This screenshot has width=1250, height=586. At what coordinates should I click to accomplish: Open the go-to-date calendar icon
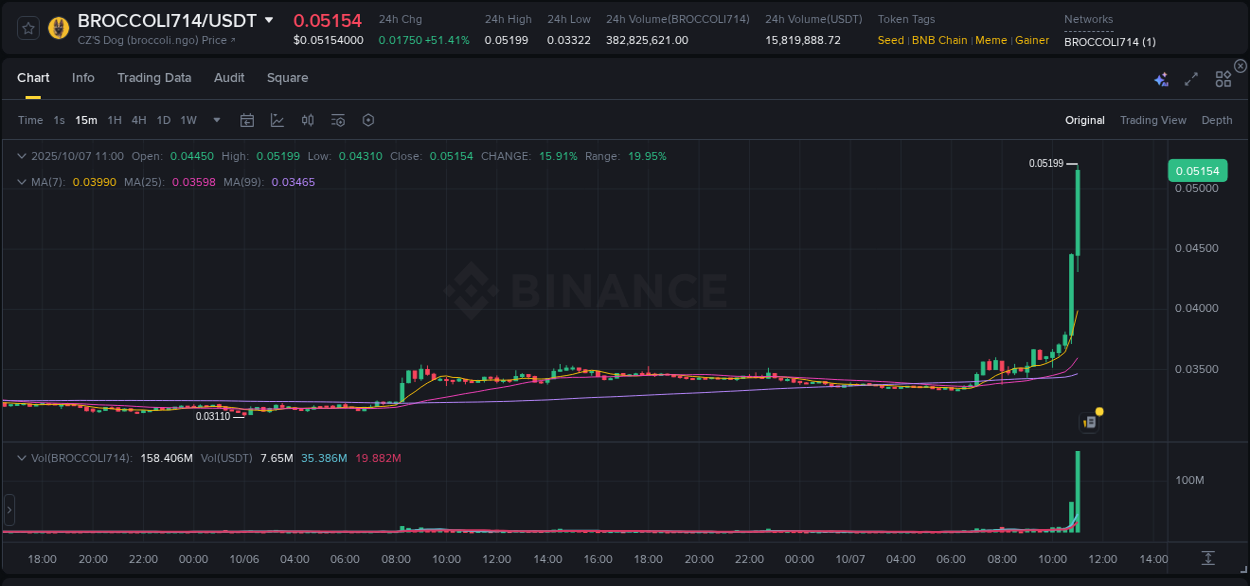(x=247, y=120)
